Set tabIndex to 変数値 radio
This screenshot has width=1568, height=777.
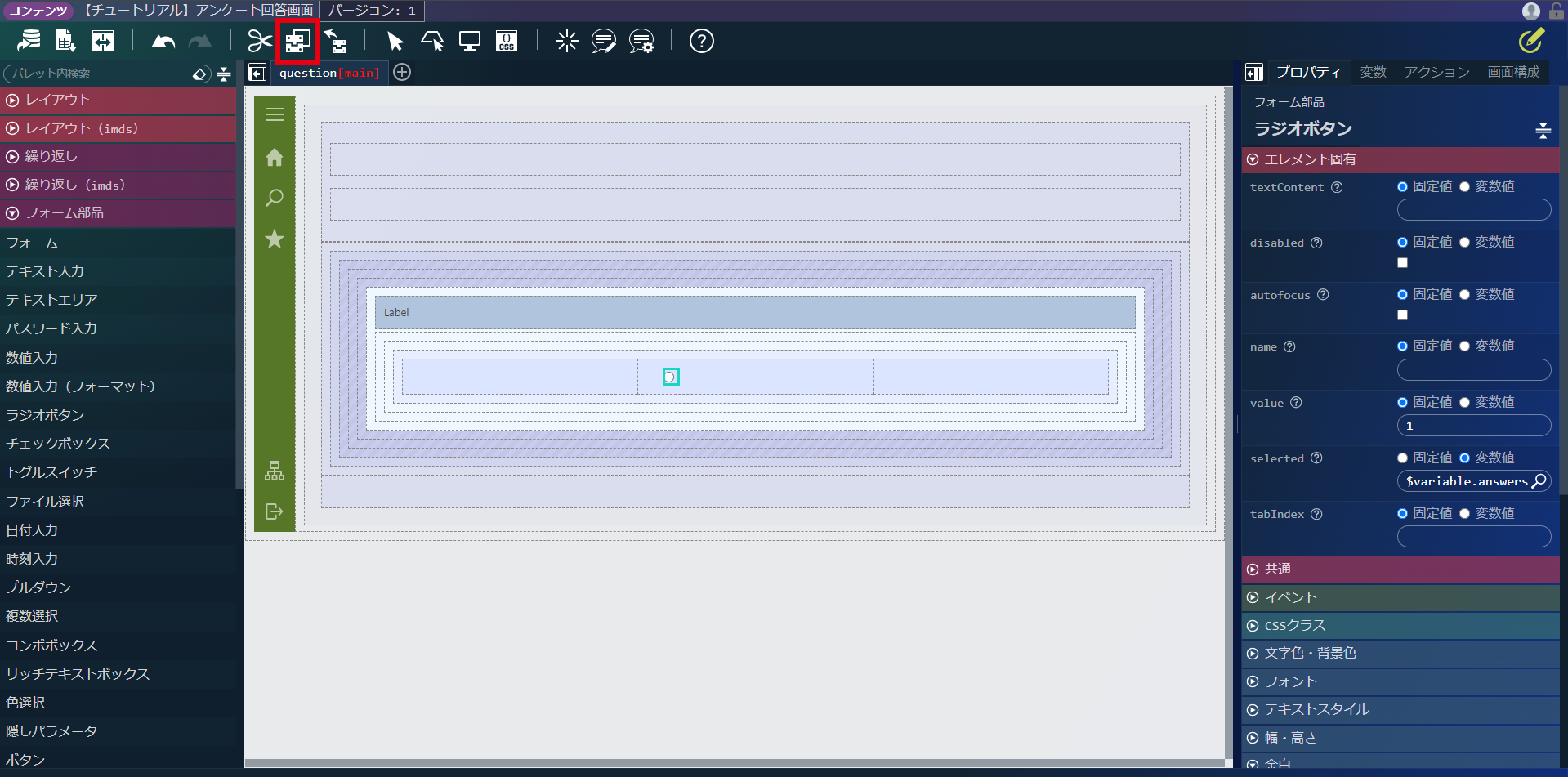click(1464, 513)
